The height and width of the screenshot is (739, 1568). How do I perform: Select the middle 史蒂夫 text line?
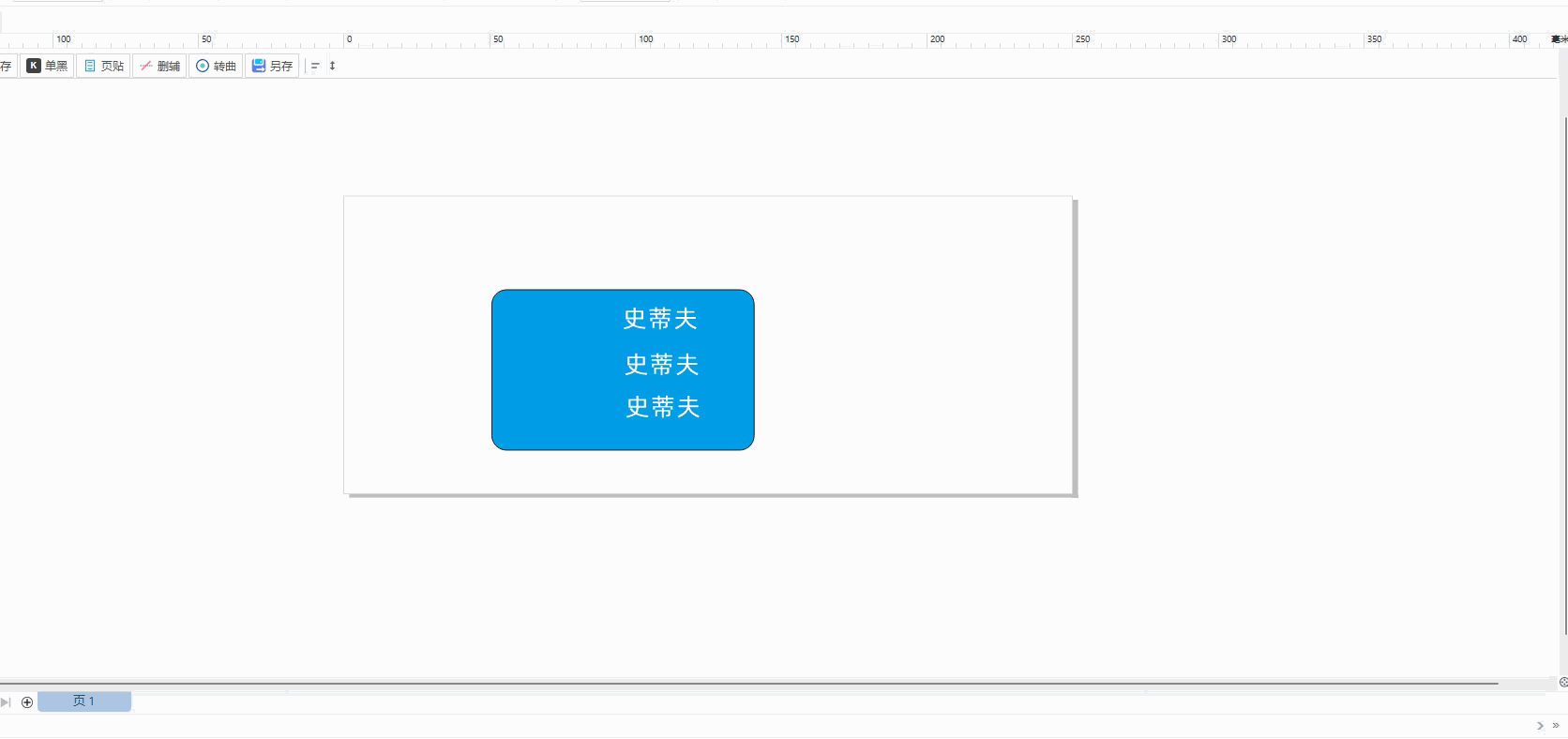[662, 364]
